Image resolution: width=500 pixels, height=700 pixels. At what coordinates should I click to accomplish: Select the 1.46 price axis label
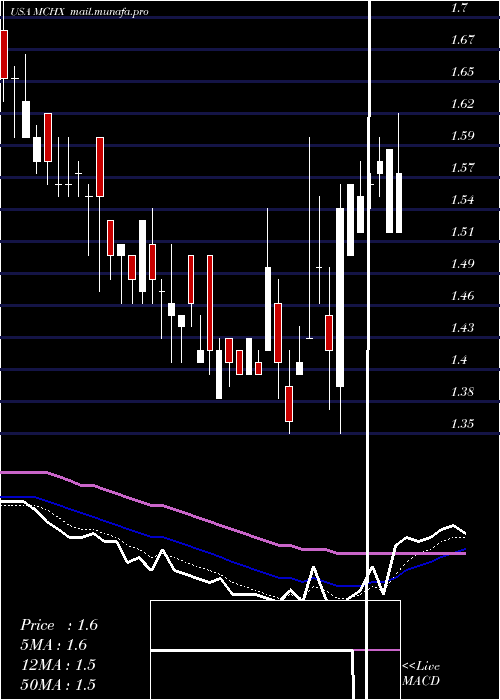pos(462,296)
